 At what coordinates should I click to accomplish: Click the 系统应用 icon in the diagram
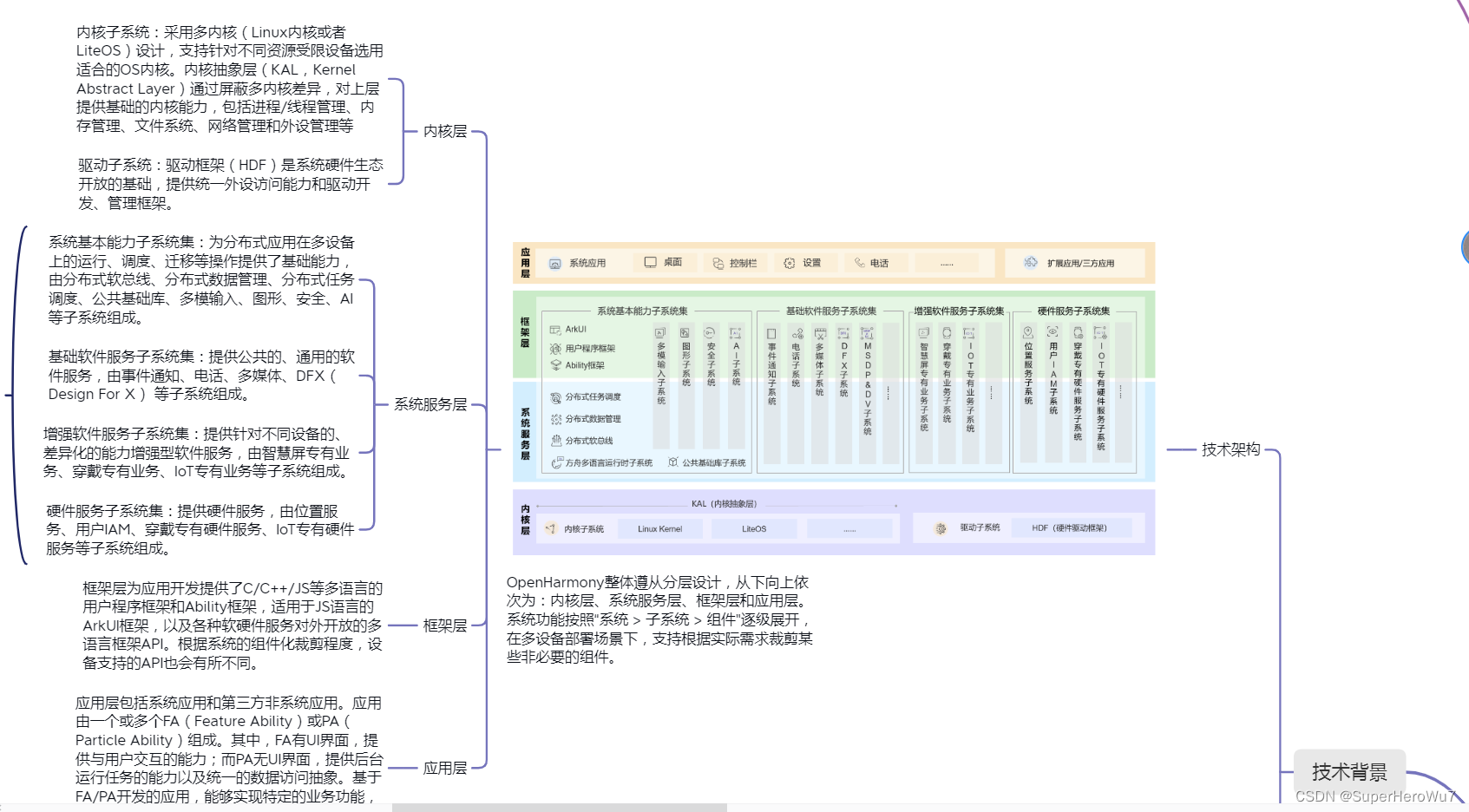555,263
